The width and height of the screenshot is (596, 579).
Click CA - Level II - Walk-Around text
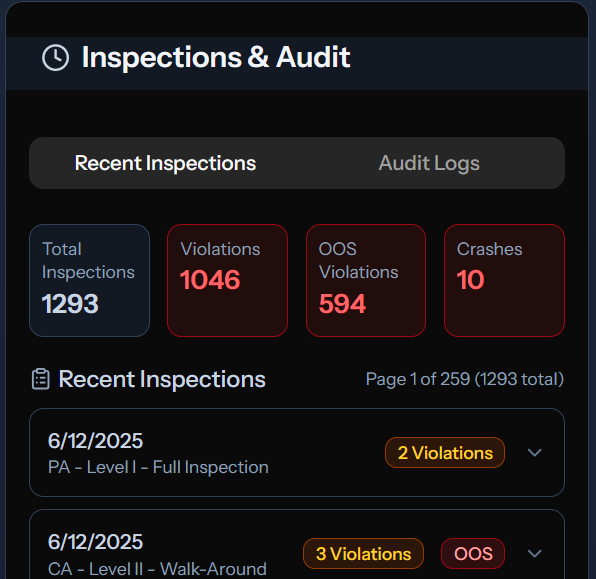pos(157,569)
